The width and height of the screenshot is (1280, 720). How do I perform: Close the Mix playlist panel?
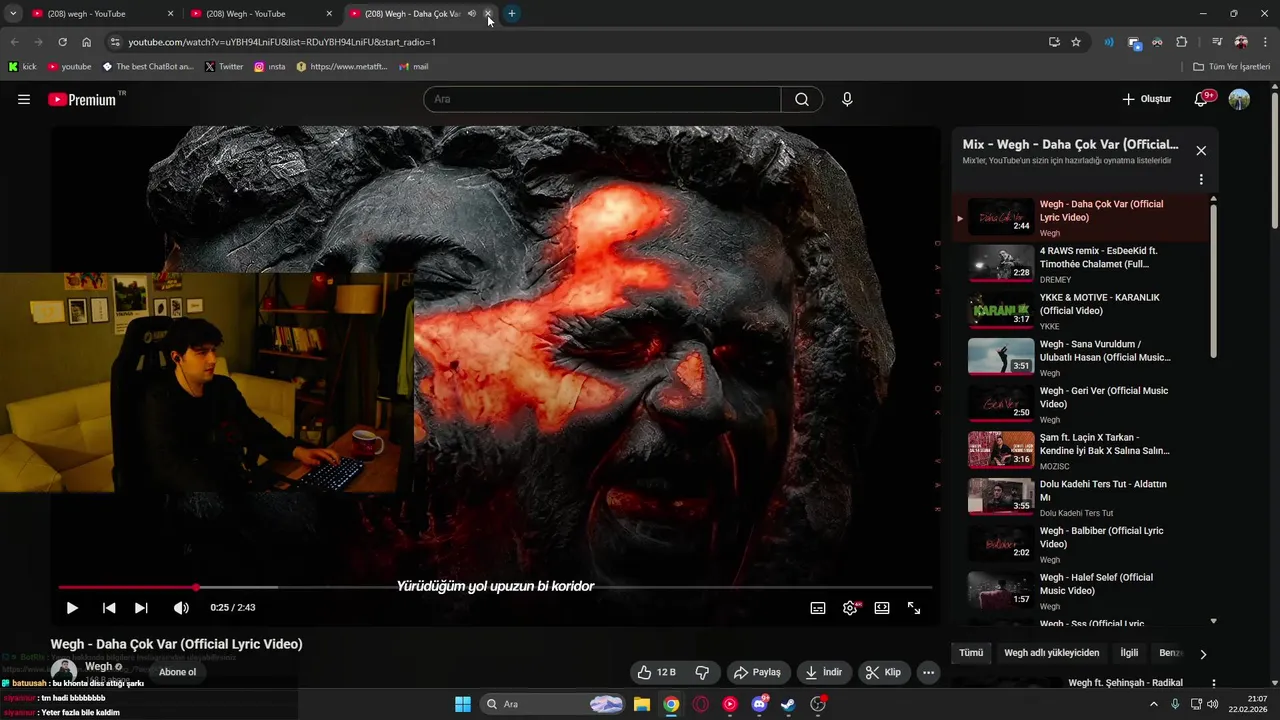(x=1201, y=151)
